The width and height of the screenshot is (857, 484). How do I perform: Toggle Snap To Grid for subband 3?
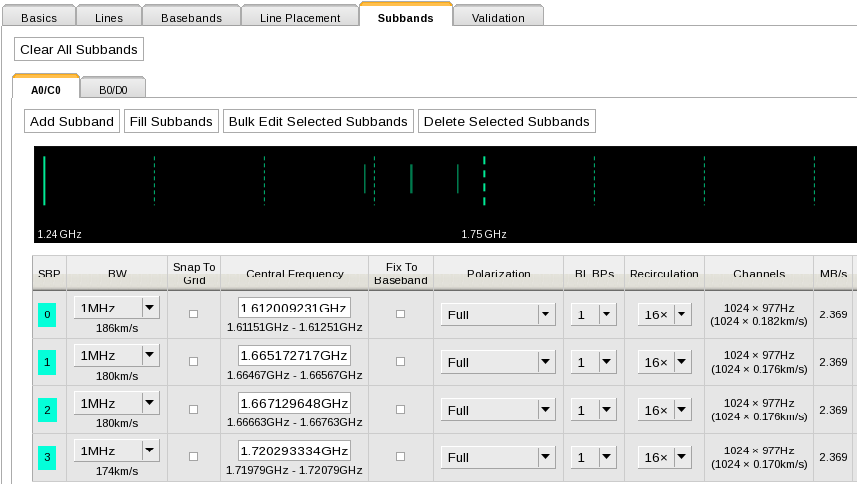point(194,457)
